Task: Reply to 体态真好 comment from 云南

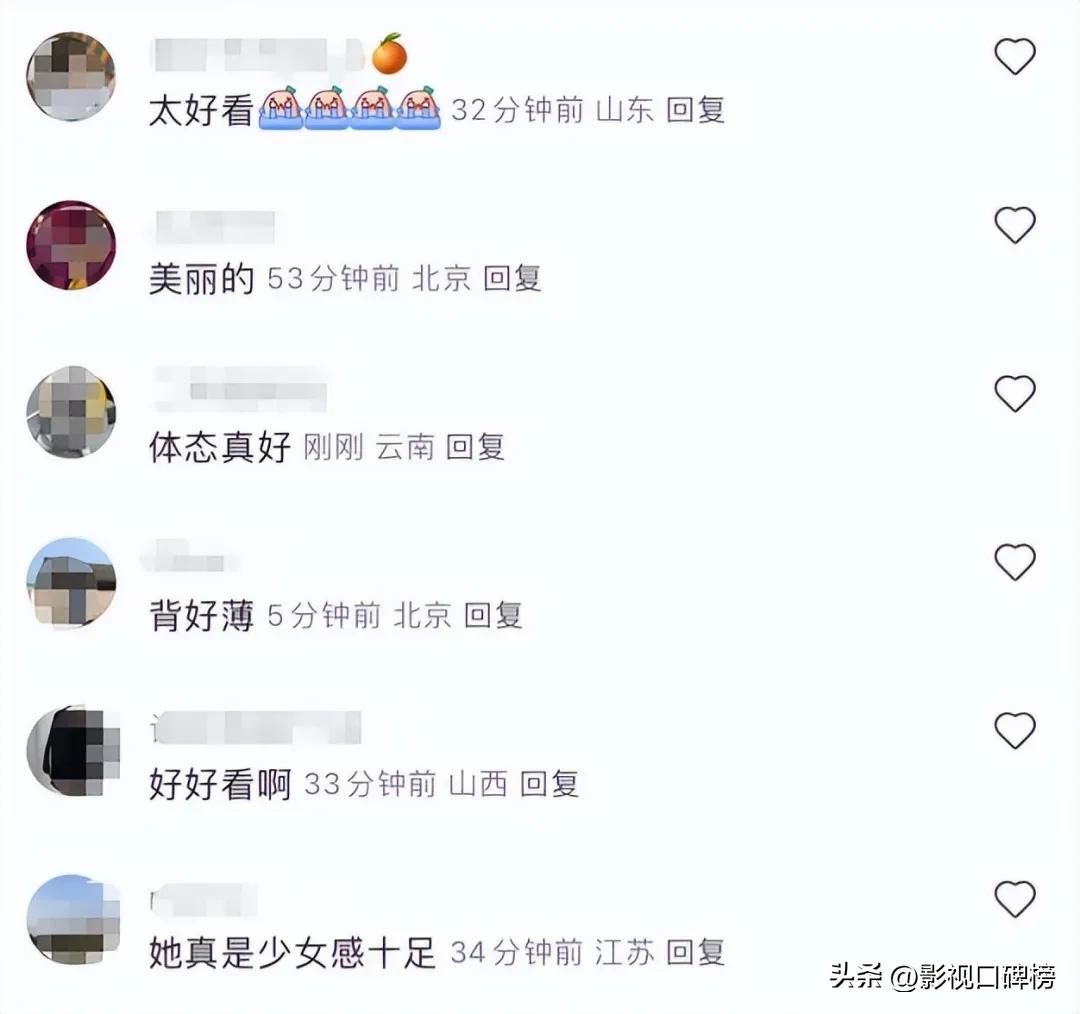Action: 475,447
